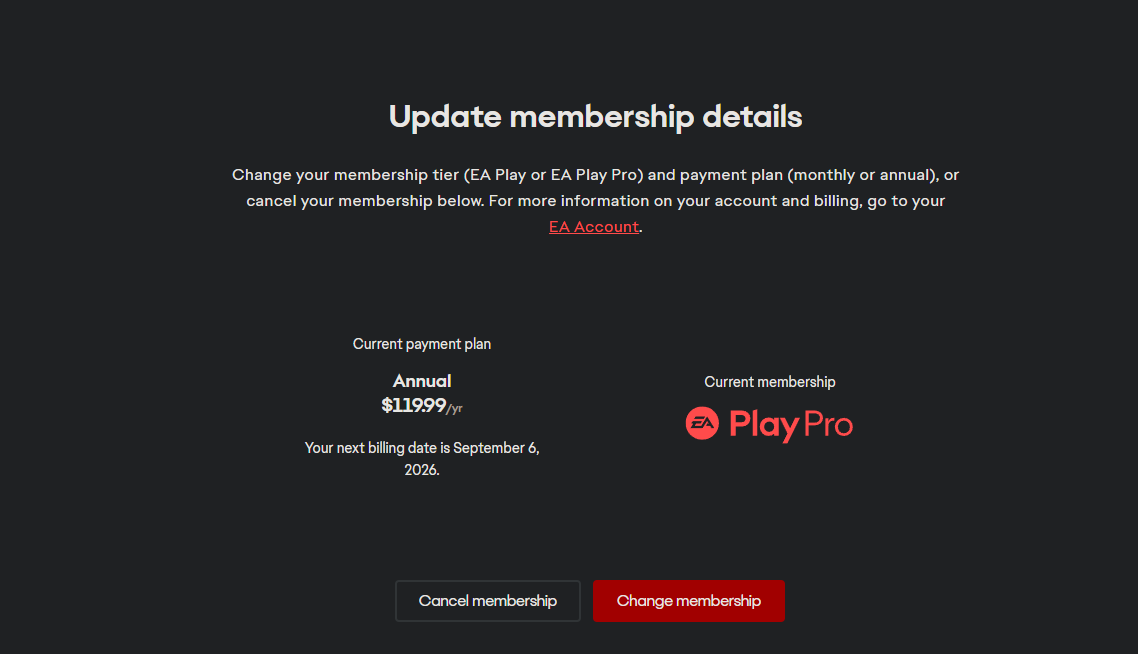Click the word Pro in the logo

click(828, 425)
